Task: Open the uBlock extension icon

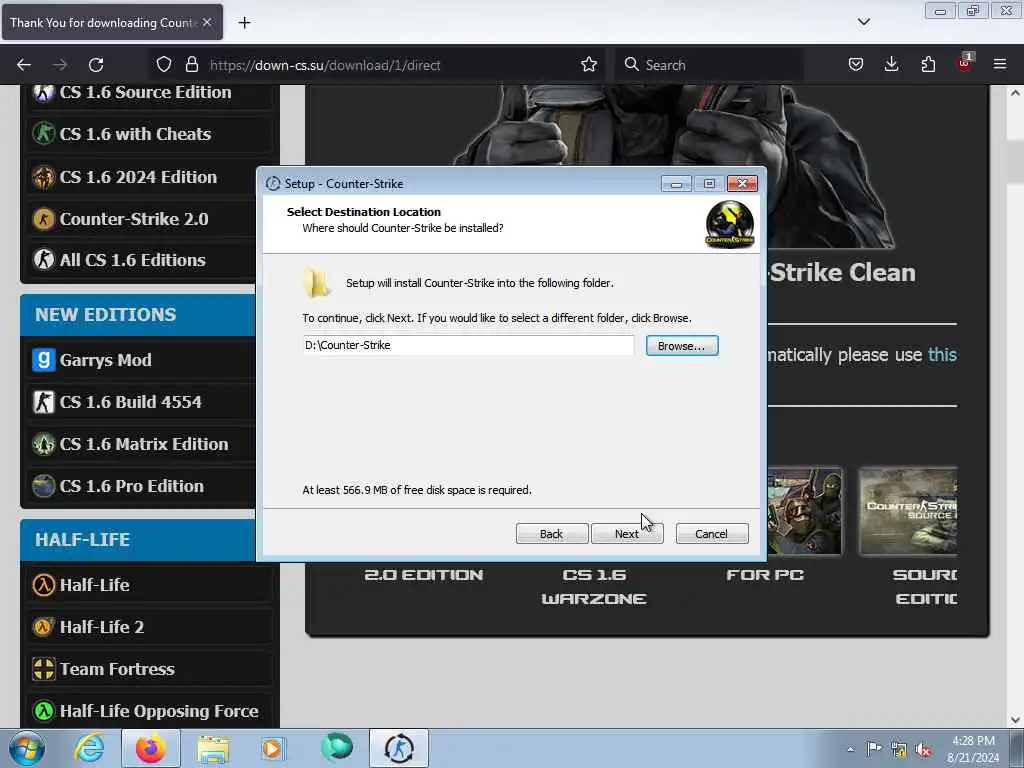Action: [x=965, y=63]
